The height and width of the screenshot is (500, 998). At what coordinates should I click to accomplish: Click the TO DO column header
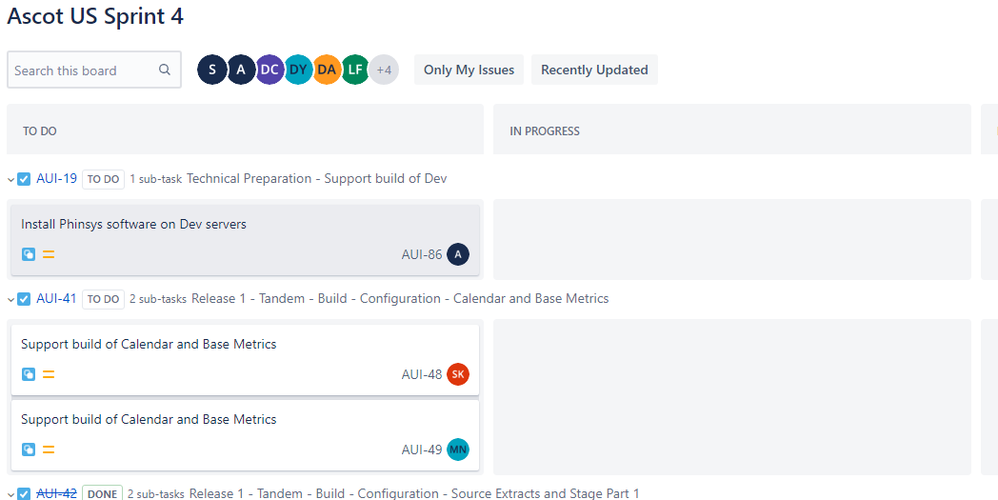pos(245,129)
